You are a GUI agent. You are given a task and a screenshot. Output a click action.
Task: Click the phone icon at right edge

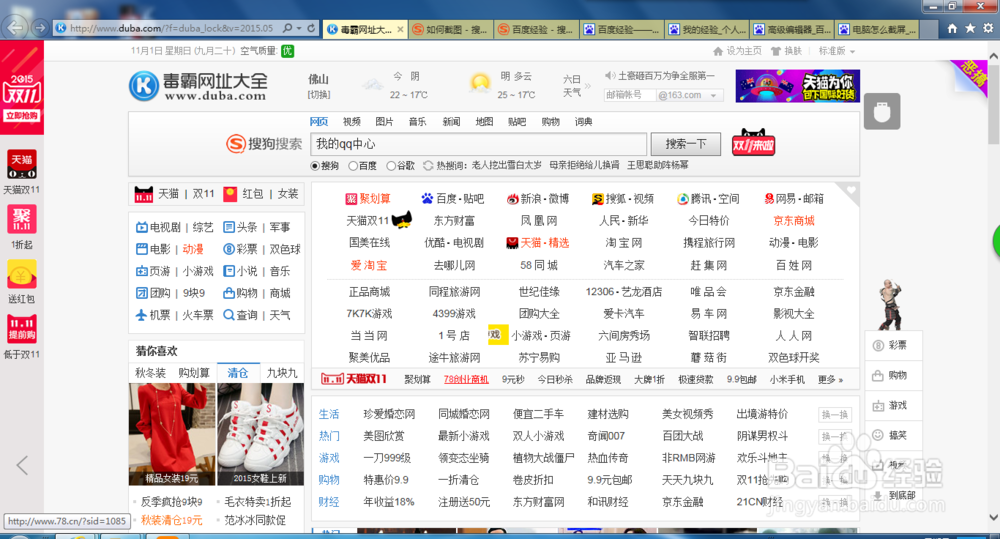(x=882, y=112)
